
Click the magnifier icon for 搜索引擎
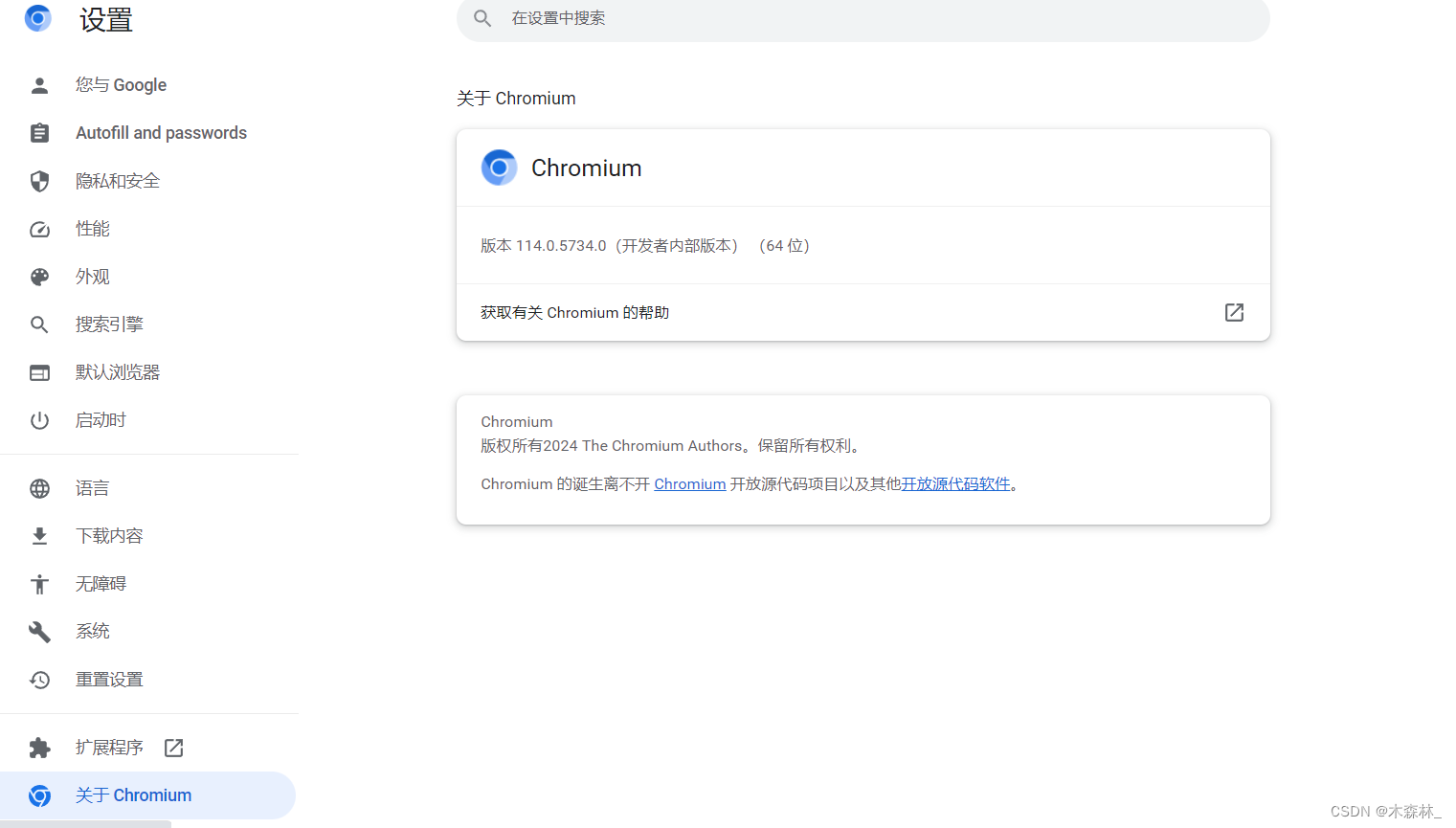(39, 324)
